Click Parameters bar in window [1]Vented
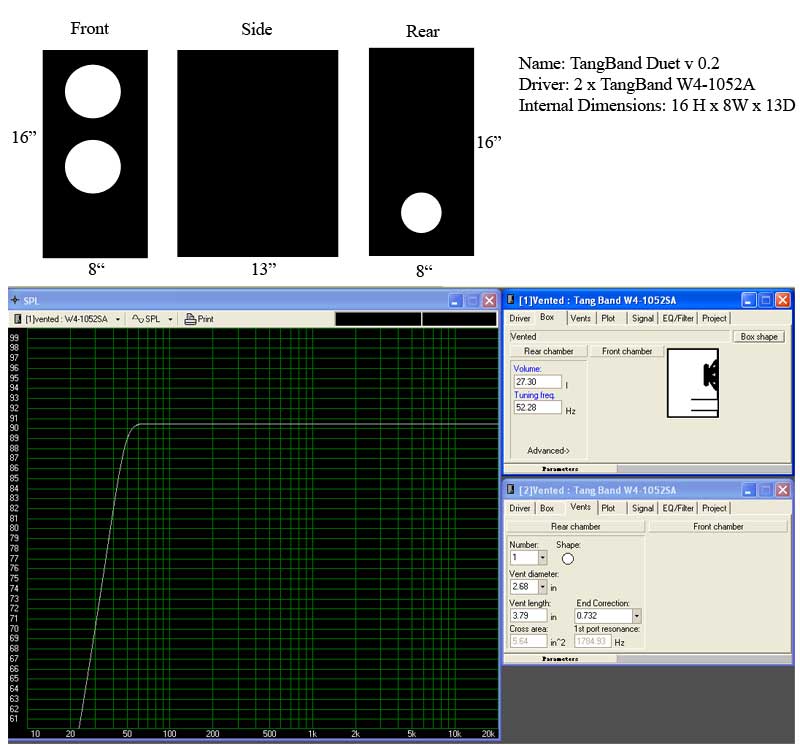The width and height of the screenshot is (800, 745). (x=560, y=468)
